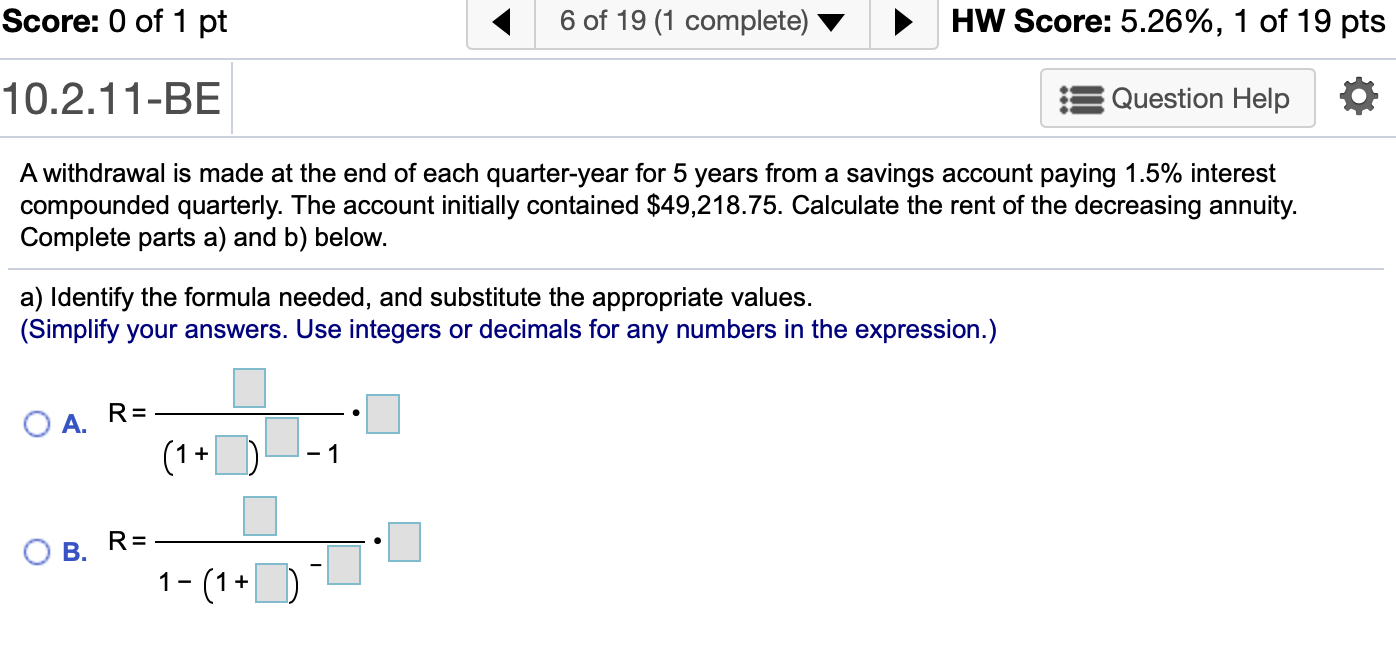Click the multiplier box after the dot in A
1396x646 pixels.
(x=382, y=413)
